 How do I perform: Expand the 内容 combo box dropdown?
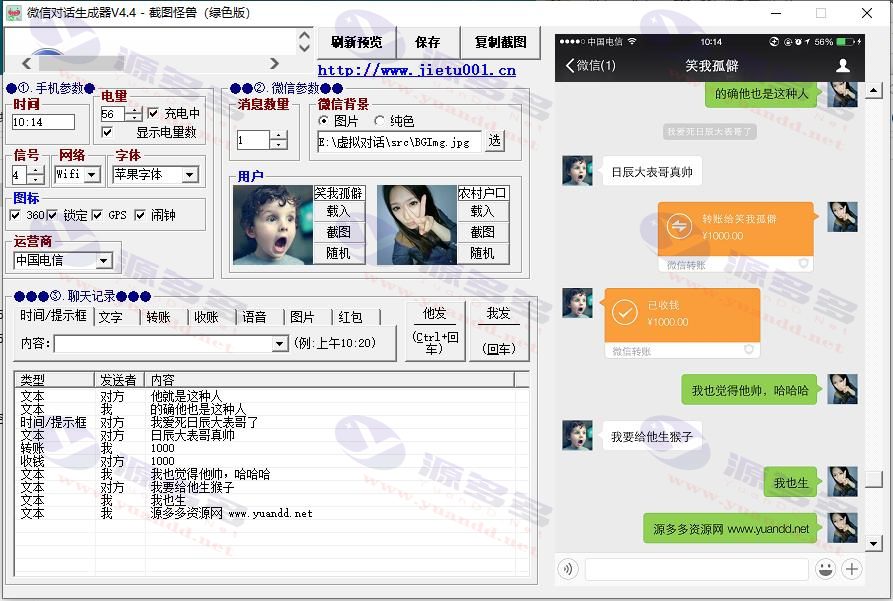(x=279, y=344)
